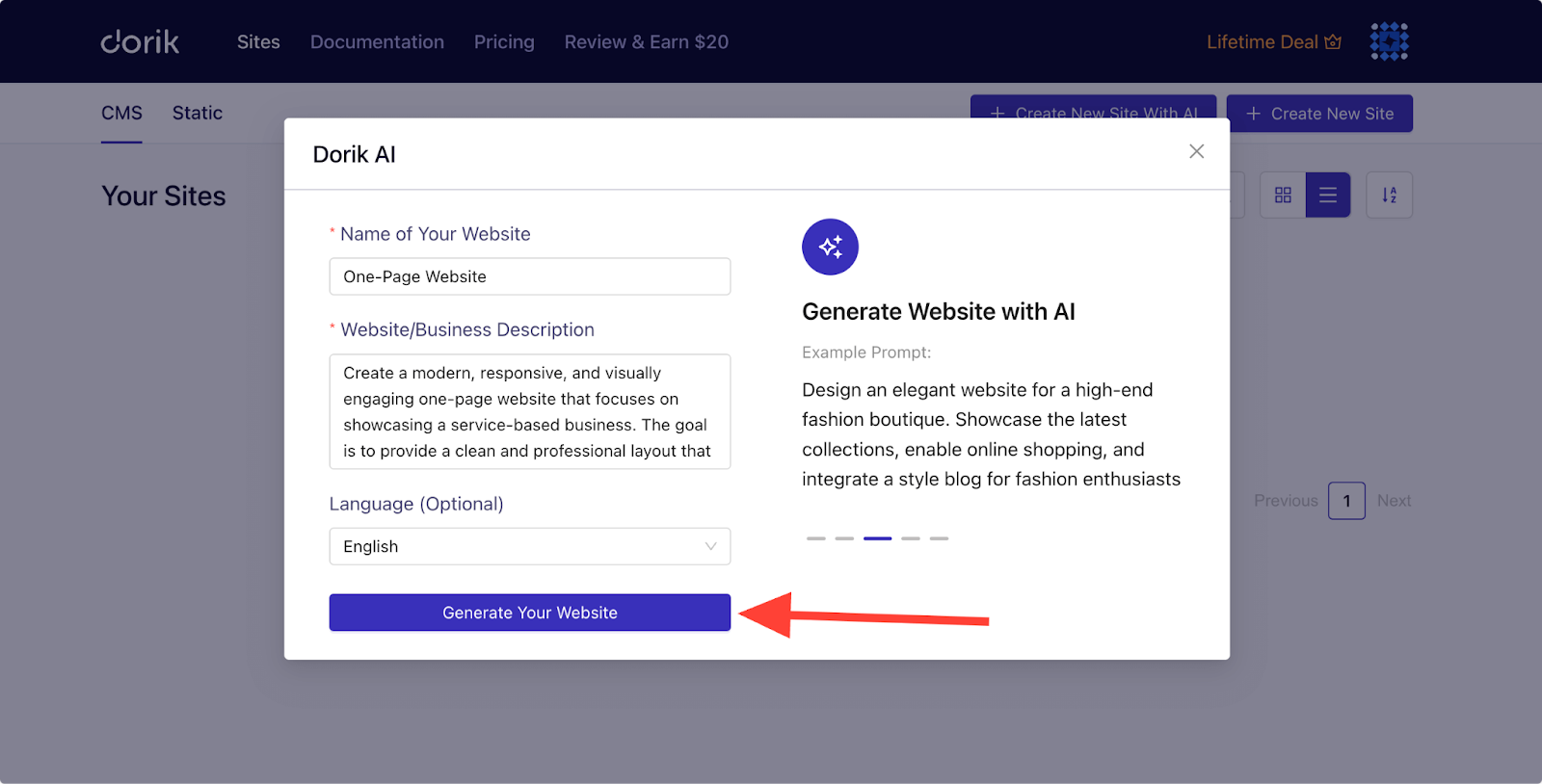Click the 'Your Sites' heading

(x=164, y=196)
